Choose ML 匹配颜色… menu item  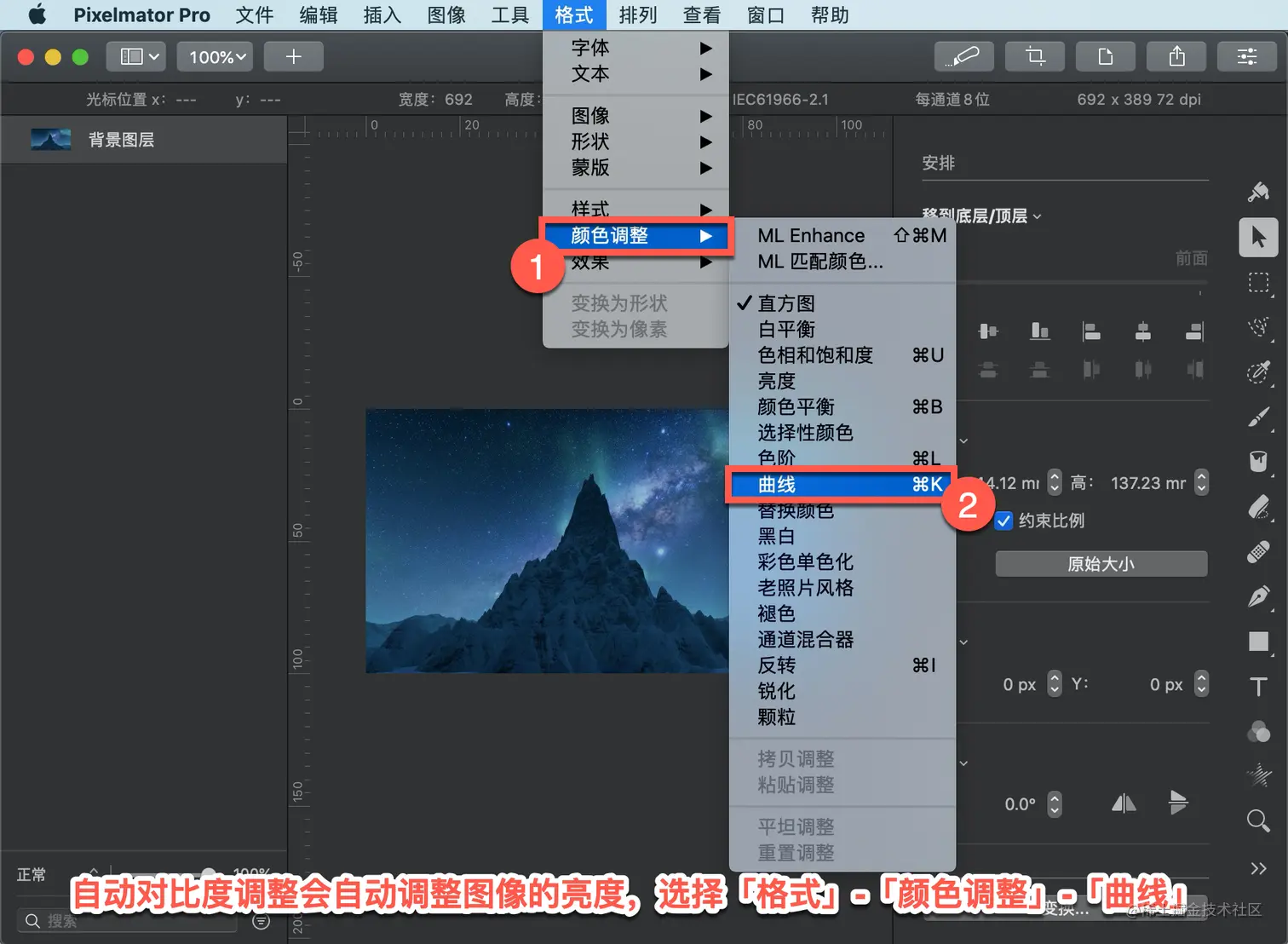(x=842, y=262)
